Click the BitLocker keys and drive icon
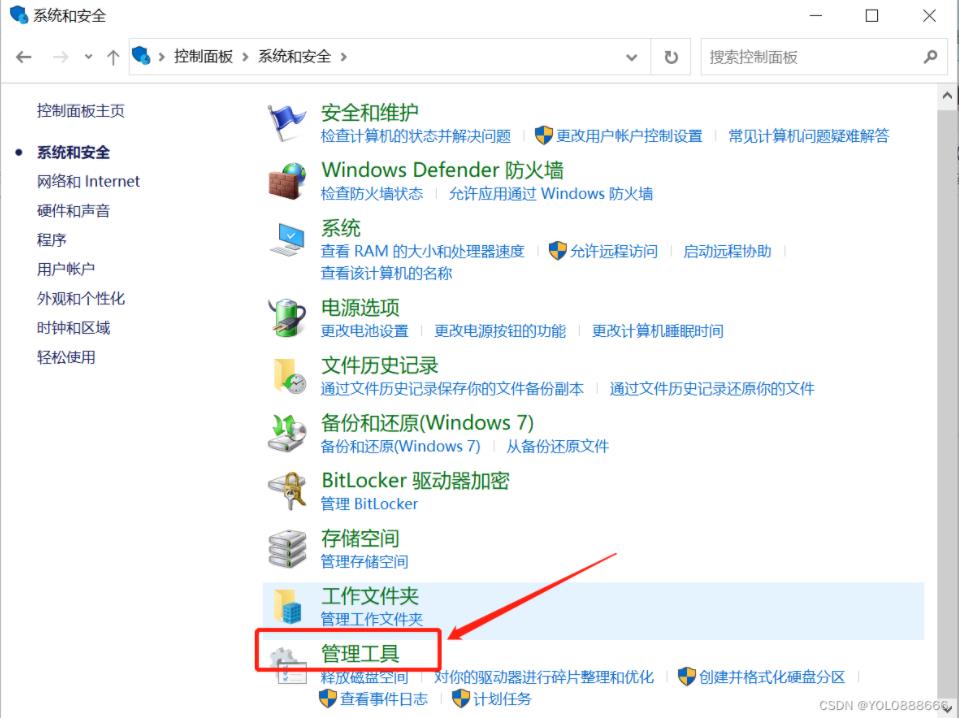 287,491
